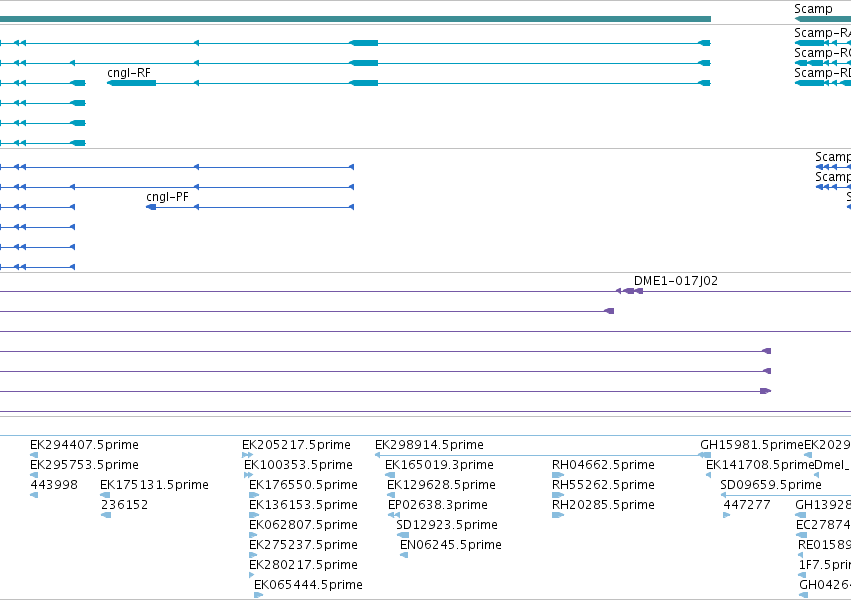This screenshot has height=600, width=851.
Task: Select the cngl-RF exon block under its label
Action: 132,83
